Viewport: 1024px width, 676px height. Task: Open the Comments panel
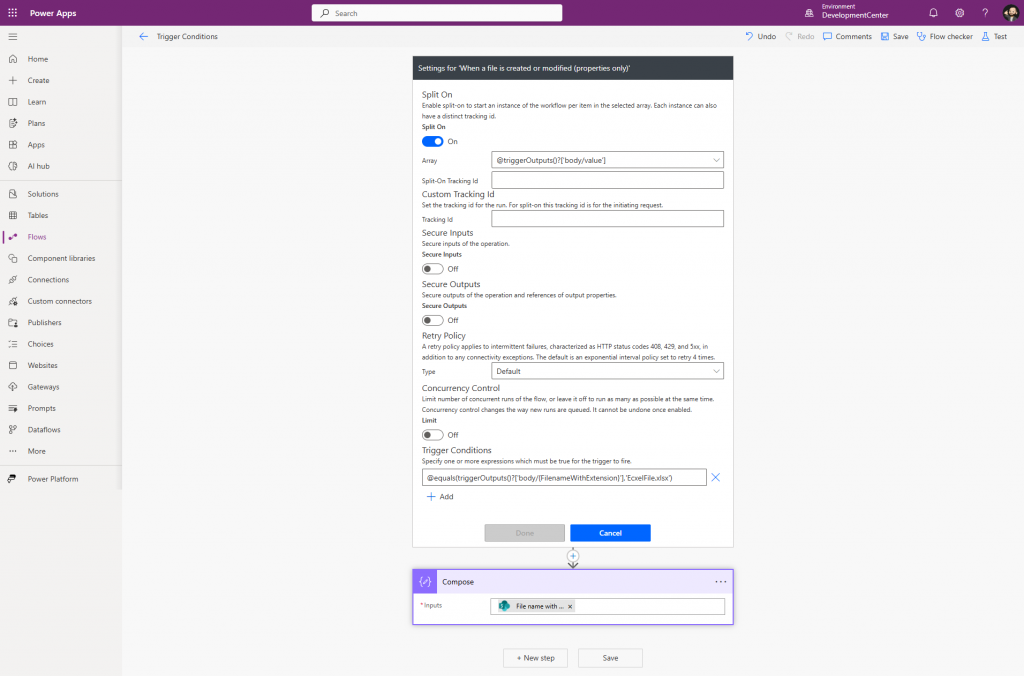coord(847,36)
